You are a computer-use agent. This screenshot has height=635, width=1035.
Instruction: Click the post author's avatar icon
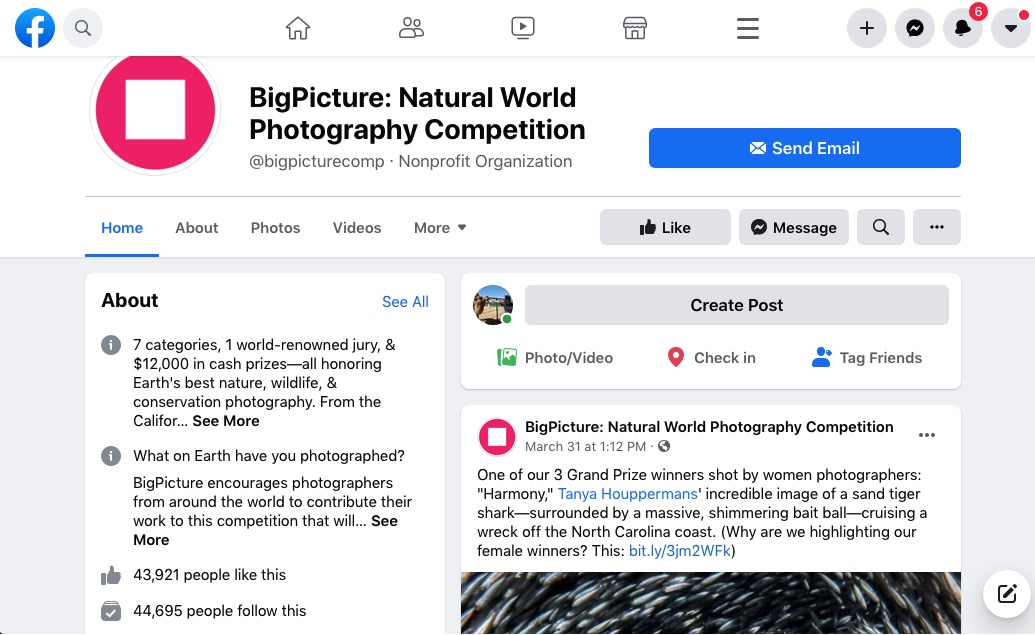pyautogui.click(x=496, y=436)
